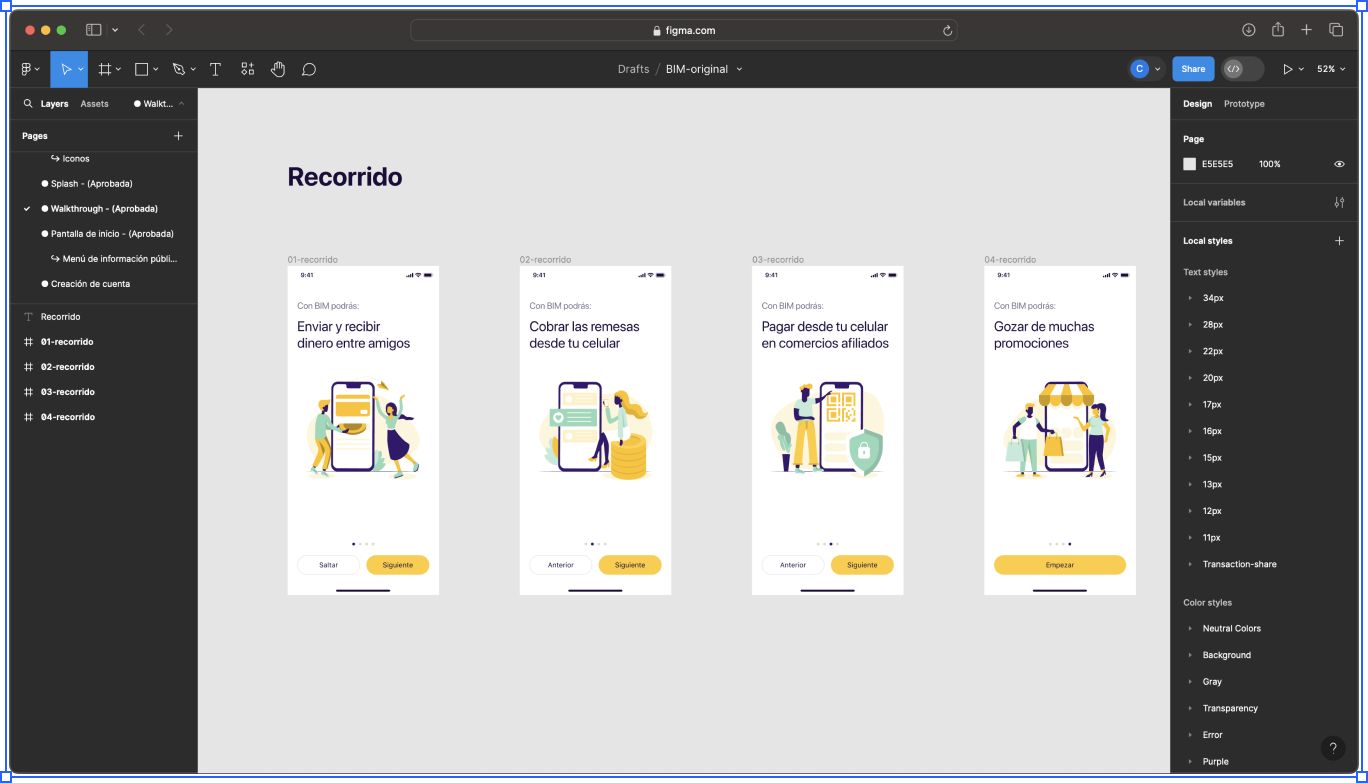The width and height of the screenshot is (1368, 783).
Task: Select the Move tool
Action: point(65,69)
